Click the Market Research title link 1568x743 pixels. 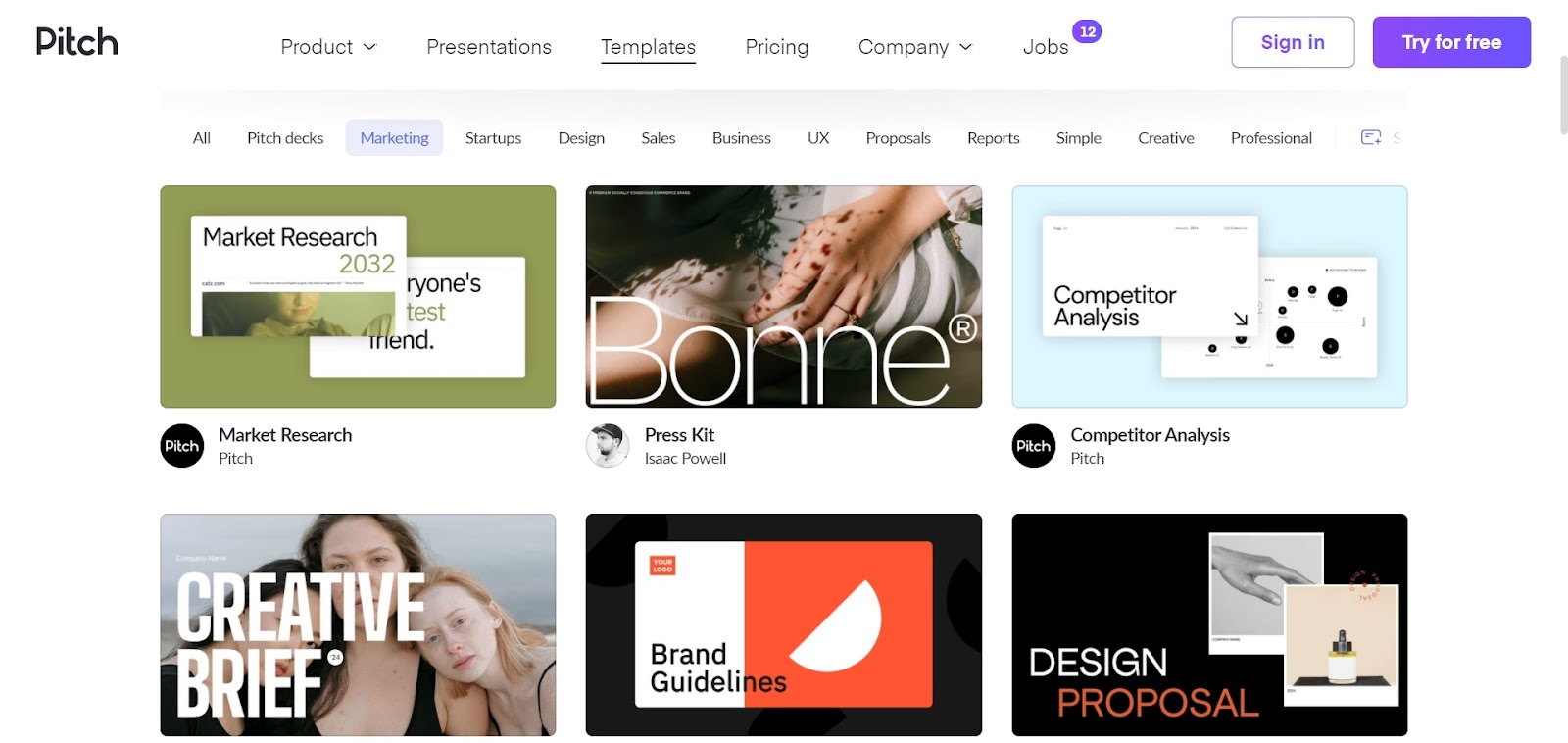click(285, 435)
